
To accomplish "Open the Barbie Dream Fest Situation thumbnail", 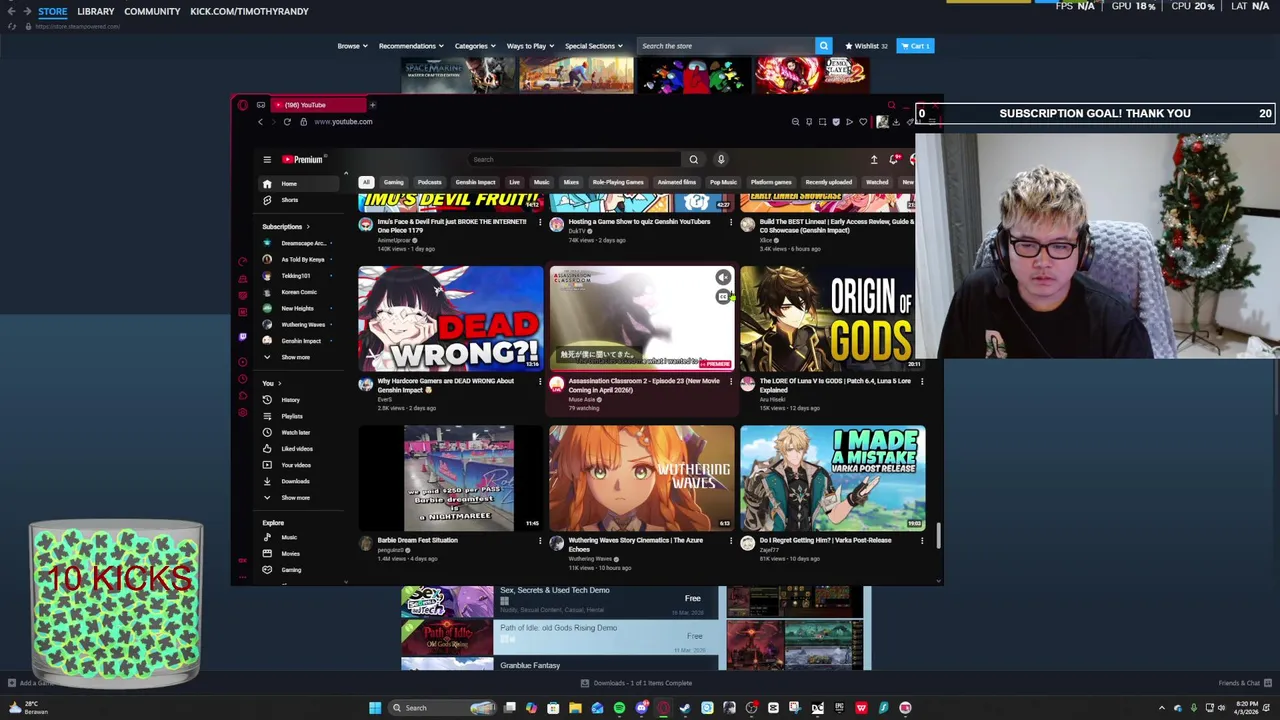I will click(450, 478).
